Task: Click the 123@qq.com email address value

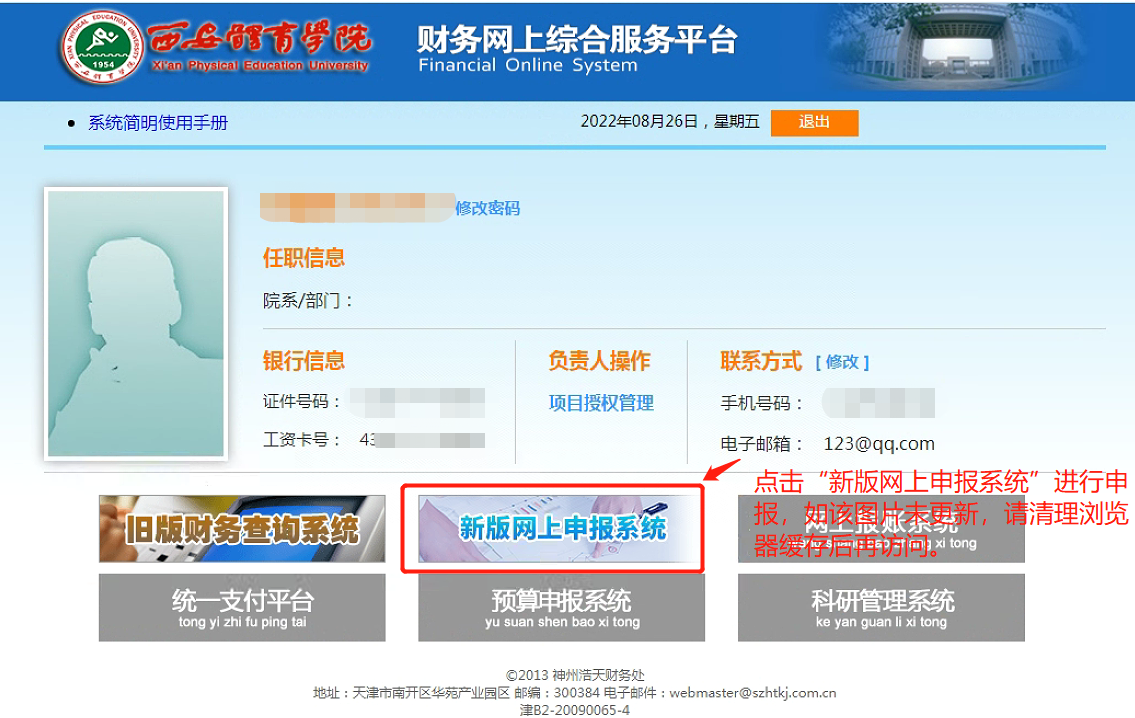Action: (x=878, y=444)
